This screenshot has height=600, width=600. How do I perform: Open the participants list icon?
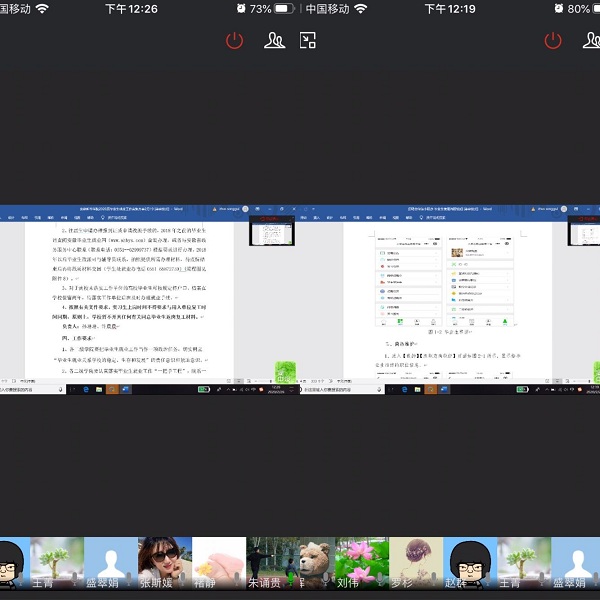pos(273,40)
